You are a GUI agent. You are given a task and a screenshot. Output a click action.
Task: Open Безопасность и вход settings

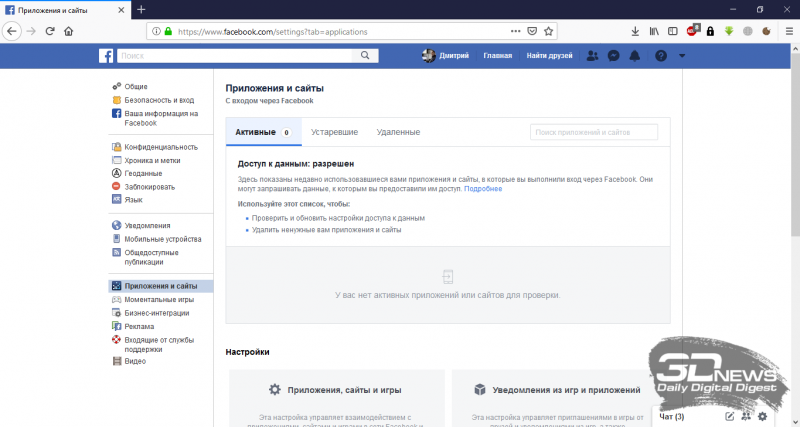(x=161, y=100)
